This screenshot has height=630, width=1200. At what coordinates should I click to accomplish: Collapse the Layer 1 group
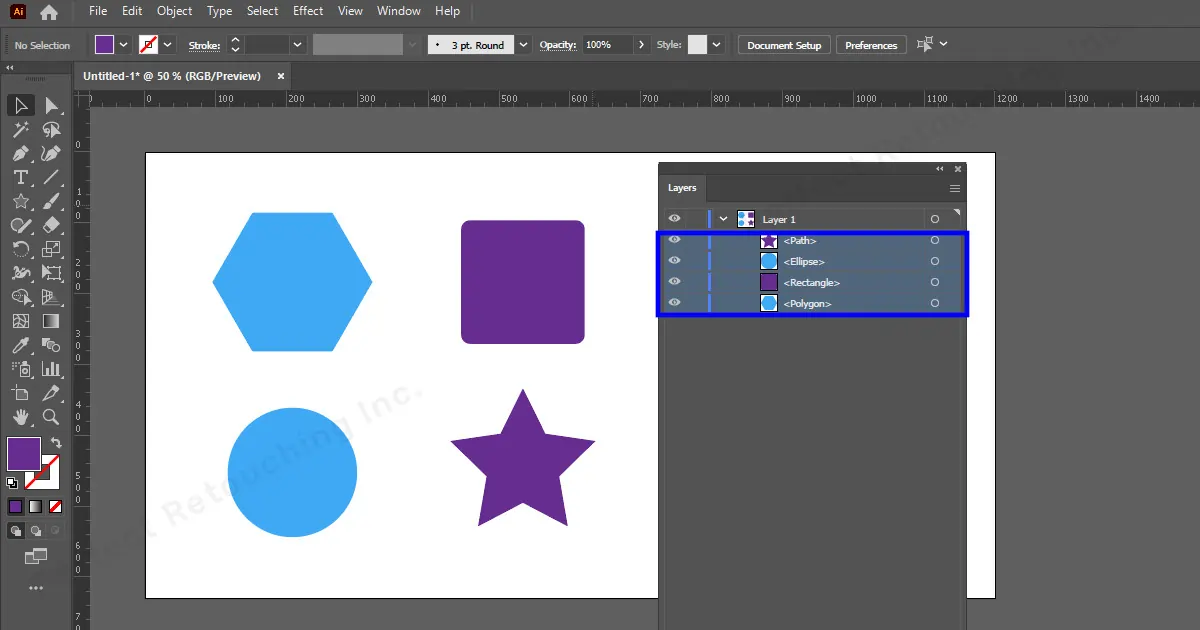(x=723, y=219)
